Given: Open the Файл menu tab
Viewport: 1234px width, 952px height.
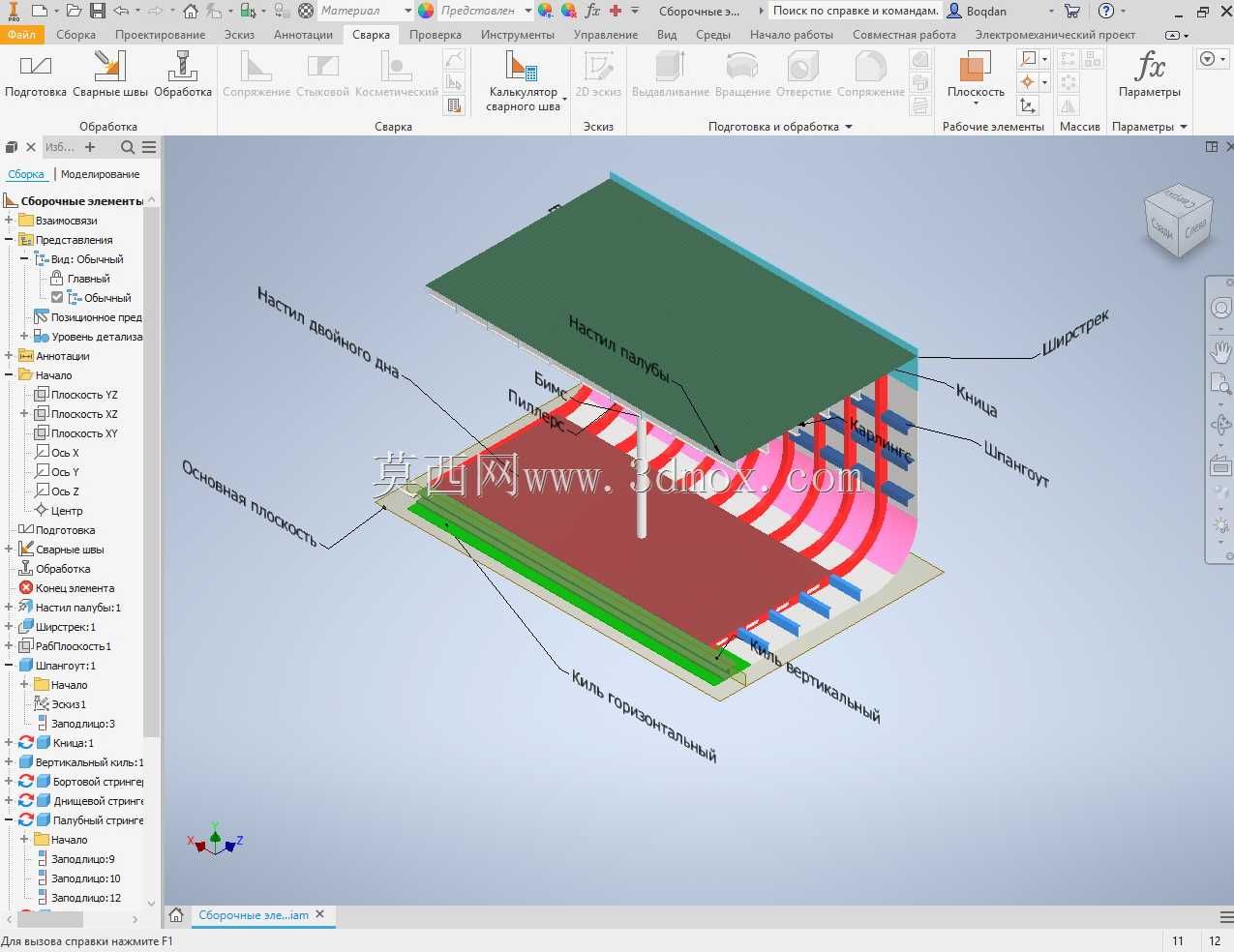Looking at the screenshot, I should [x=21, y=34].
